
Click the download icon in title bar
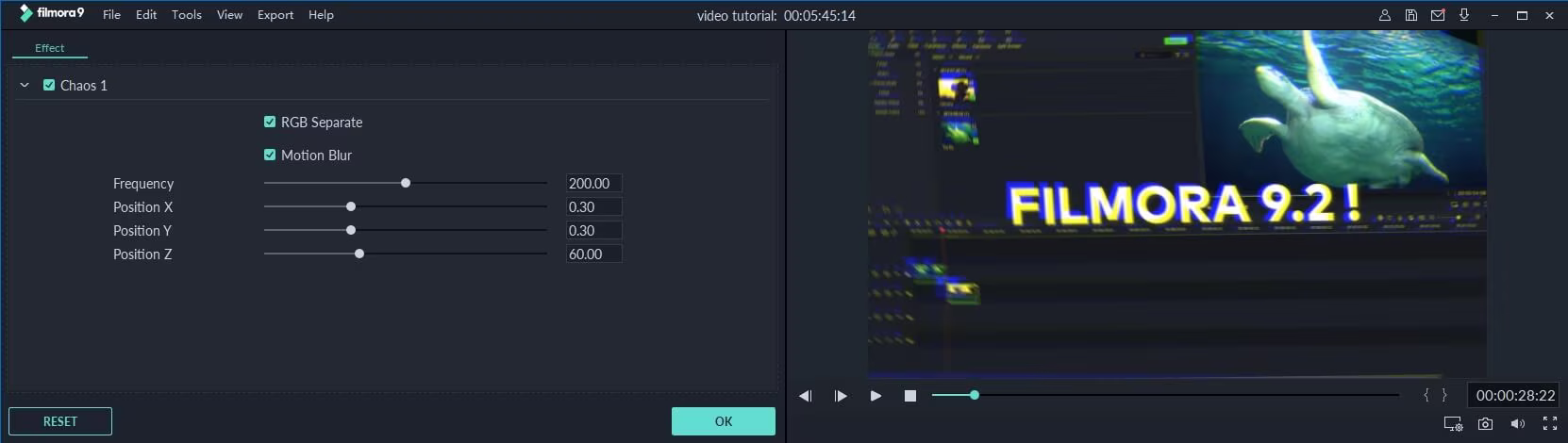1464,15
